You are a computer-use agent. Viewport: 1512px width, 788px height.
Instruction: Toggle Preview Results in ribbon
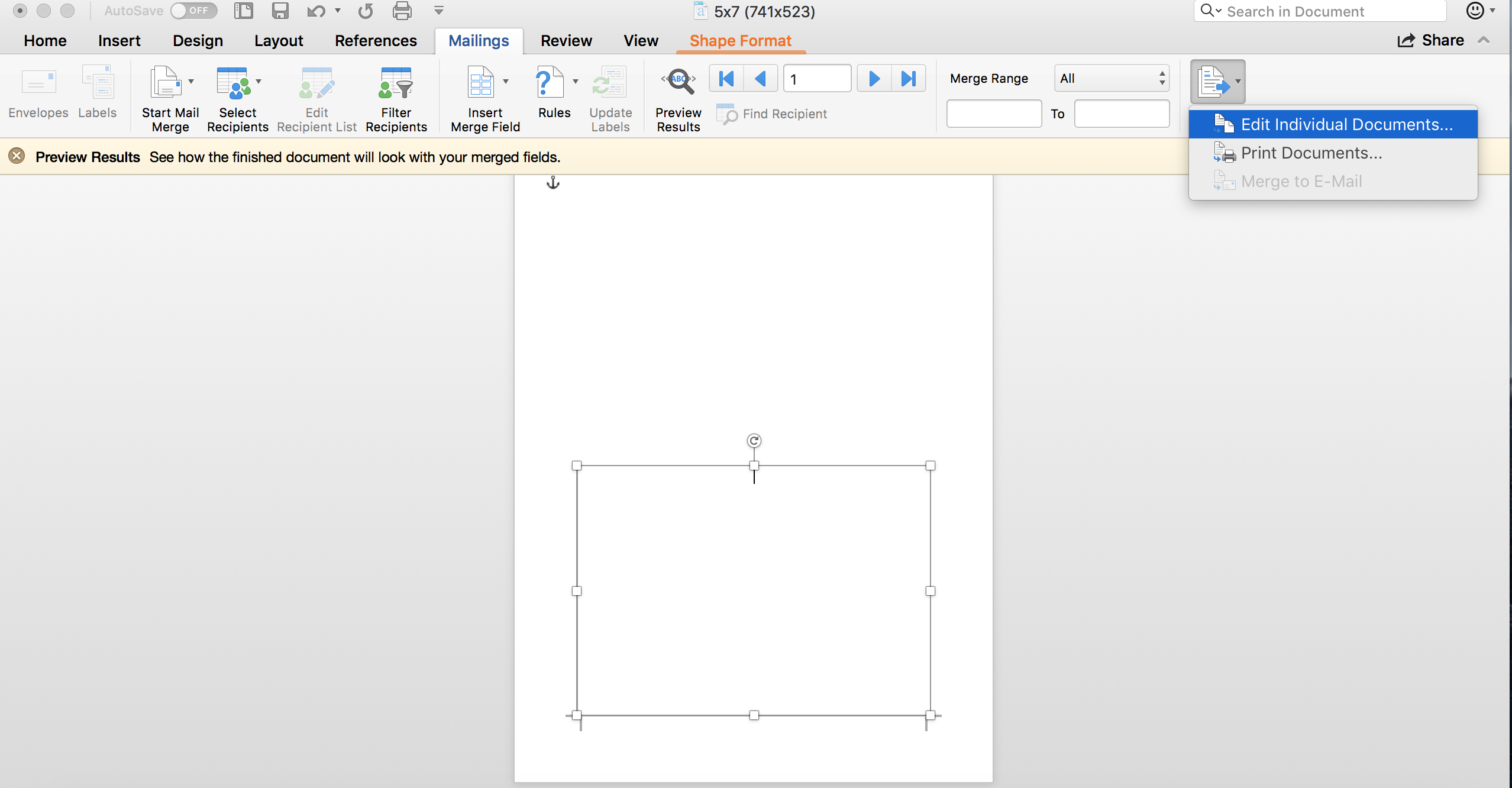[x=678, y=99]
